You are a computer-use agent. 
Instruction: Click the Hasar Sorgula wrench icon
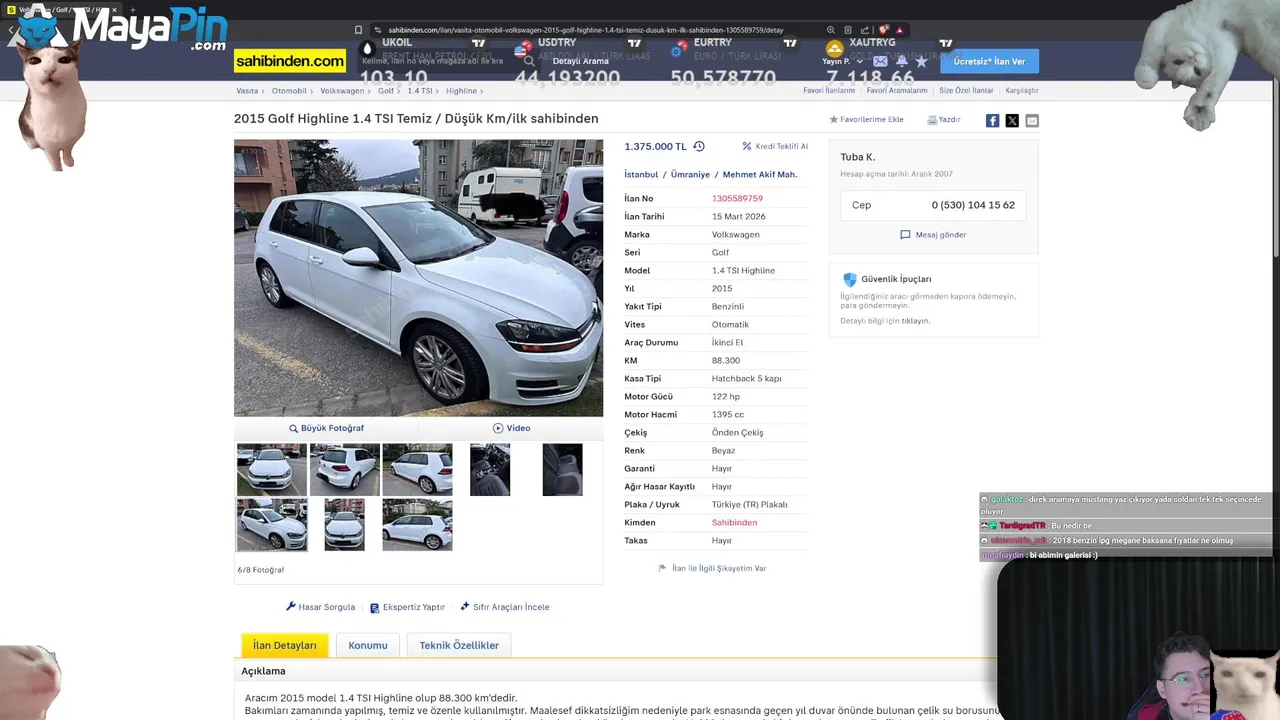[x=291, y=606]
